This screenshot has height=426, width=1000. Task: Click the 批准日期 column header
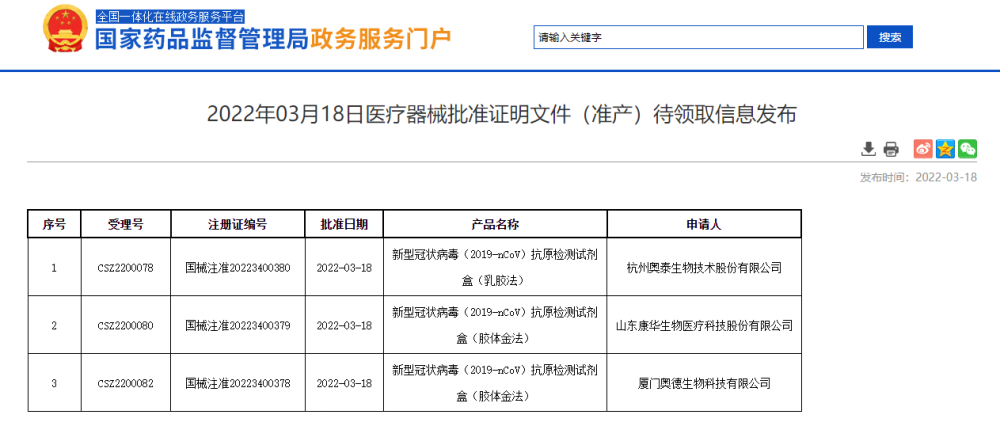point(343,224)
